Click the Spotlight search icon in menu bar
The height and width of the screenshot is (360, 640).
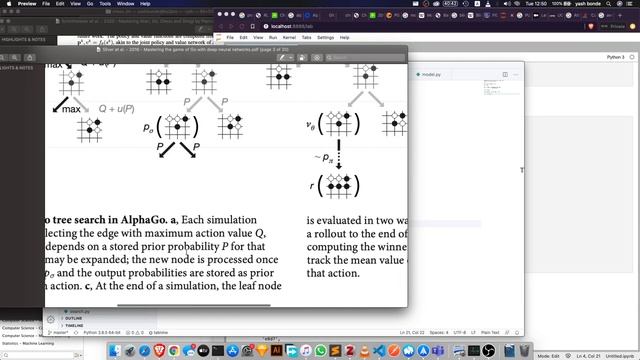(609, 4)
